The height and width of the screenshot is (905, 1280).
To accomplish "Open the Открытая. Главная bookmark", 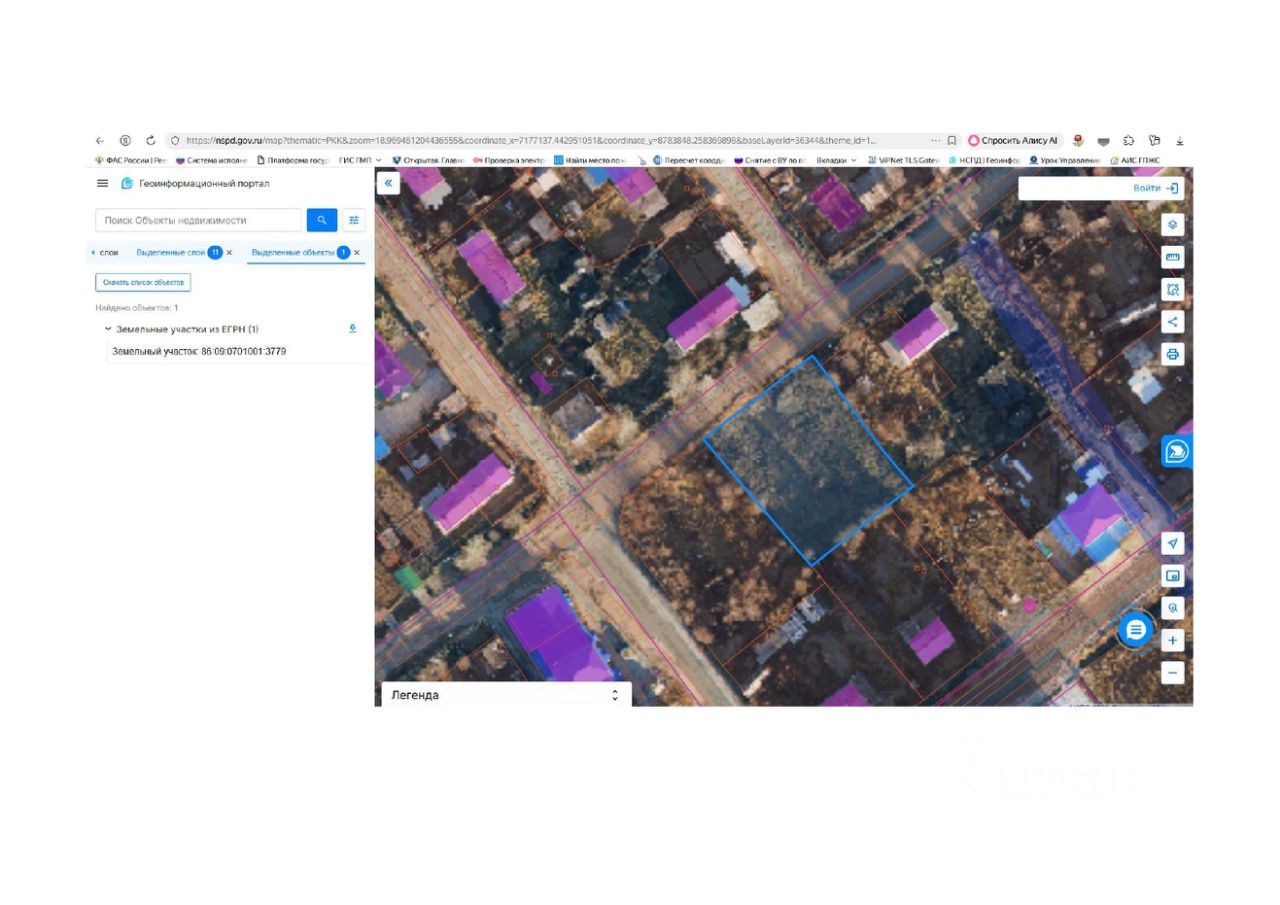I will pyautogui.click(x=428, y=160).
